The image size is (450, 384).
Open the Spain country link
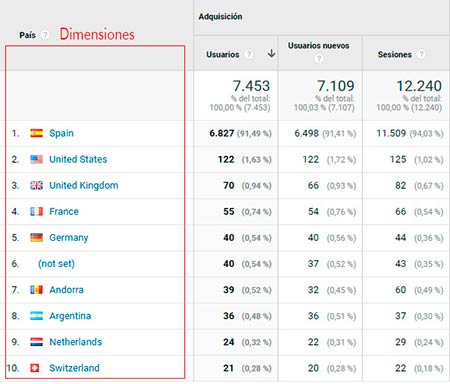[61, 133]
